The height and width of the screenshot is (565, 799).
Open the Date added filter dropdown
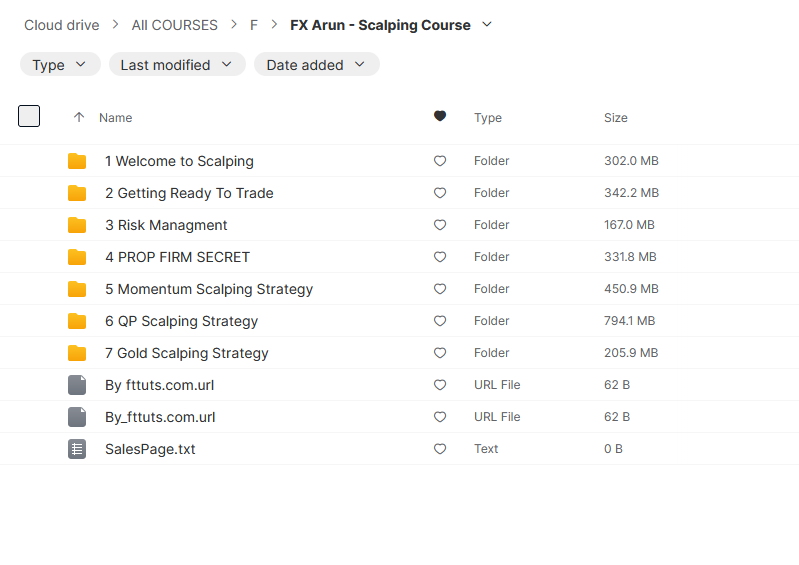coord(316,65)
